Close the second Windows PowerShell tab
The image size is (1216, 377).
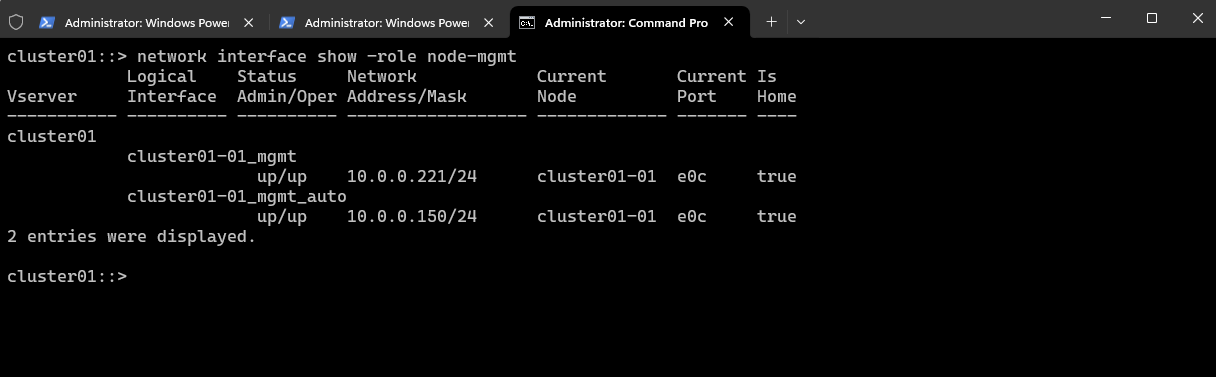488,22
